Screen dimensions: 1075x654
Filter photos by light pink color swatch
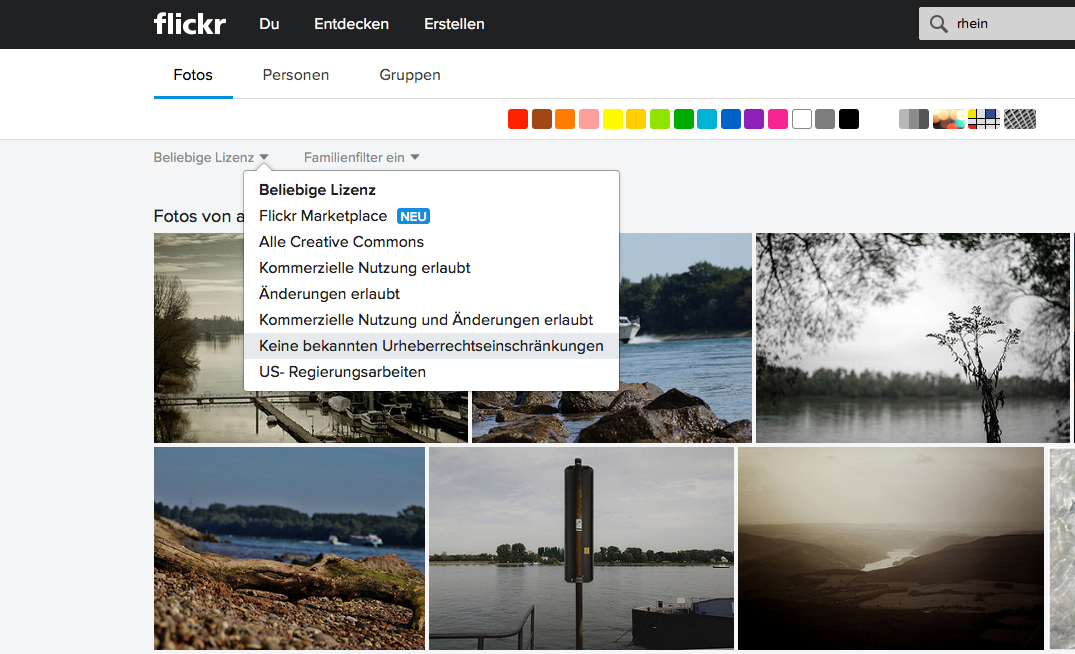pyautogui.click(x=589, y=119)
